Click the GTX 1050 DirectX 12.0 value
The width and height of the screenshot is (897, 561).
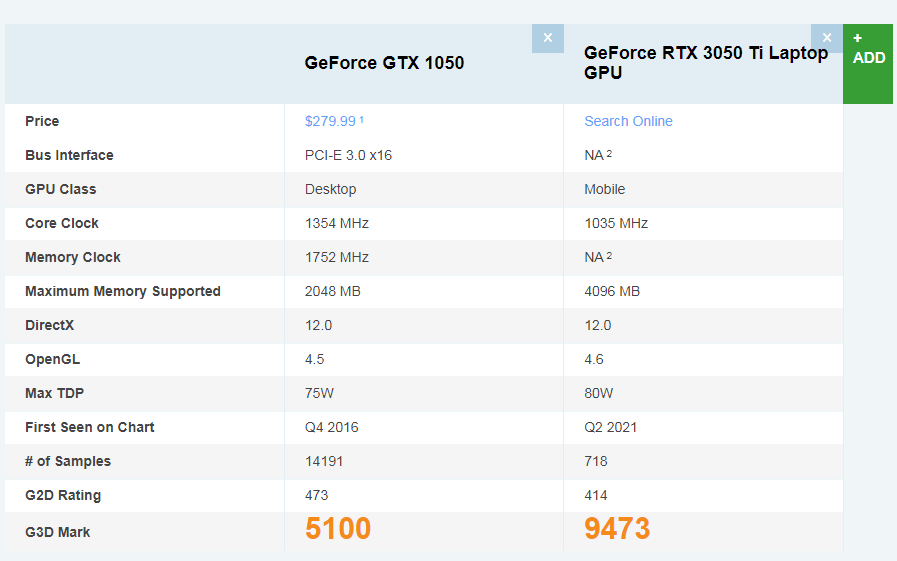pos(319,325)
